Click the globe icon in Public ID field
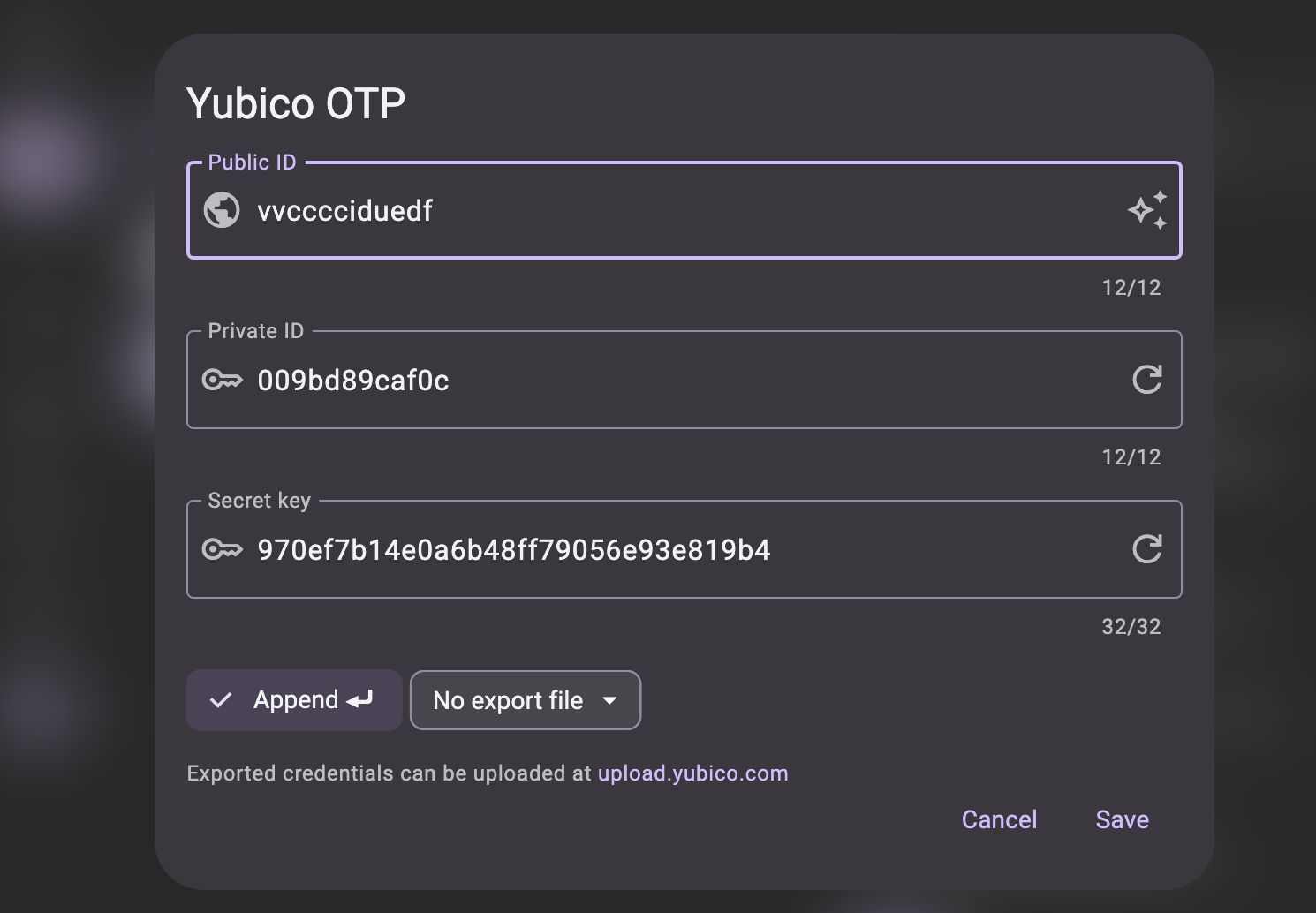 pos(222,210)
